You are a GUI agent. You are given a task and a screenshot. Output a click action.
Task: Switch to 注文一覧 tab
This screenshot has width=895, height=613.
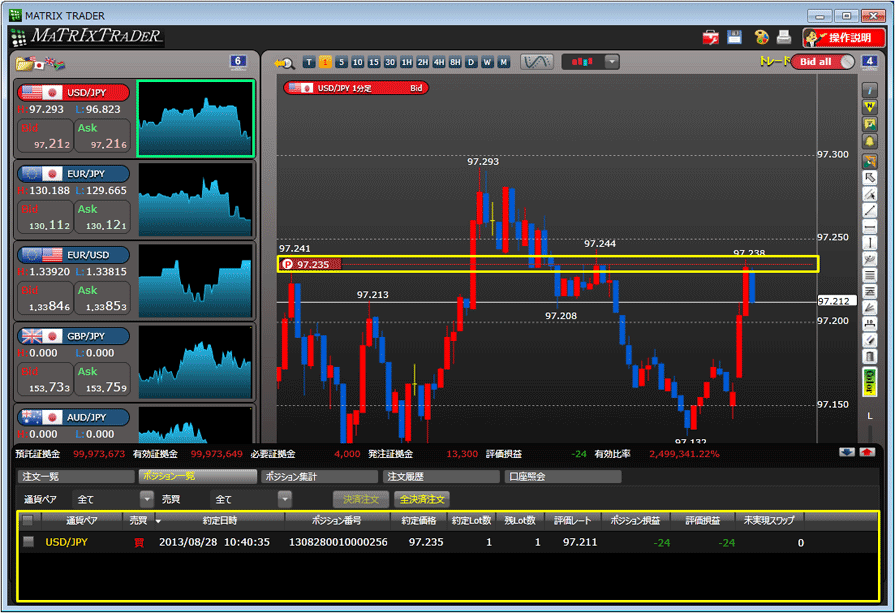click(76, 477)
